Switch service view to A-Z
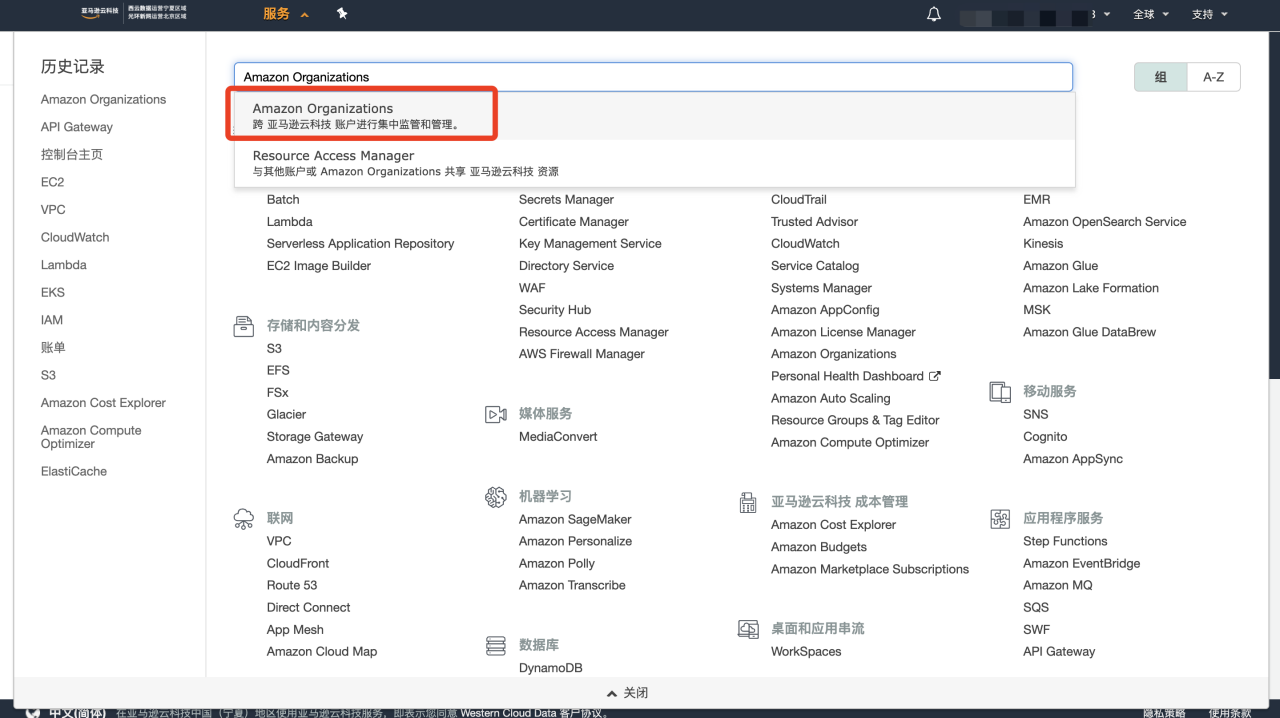Viewport: 1280px width, 718px height. (x=1214, y=77)
